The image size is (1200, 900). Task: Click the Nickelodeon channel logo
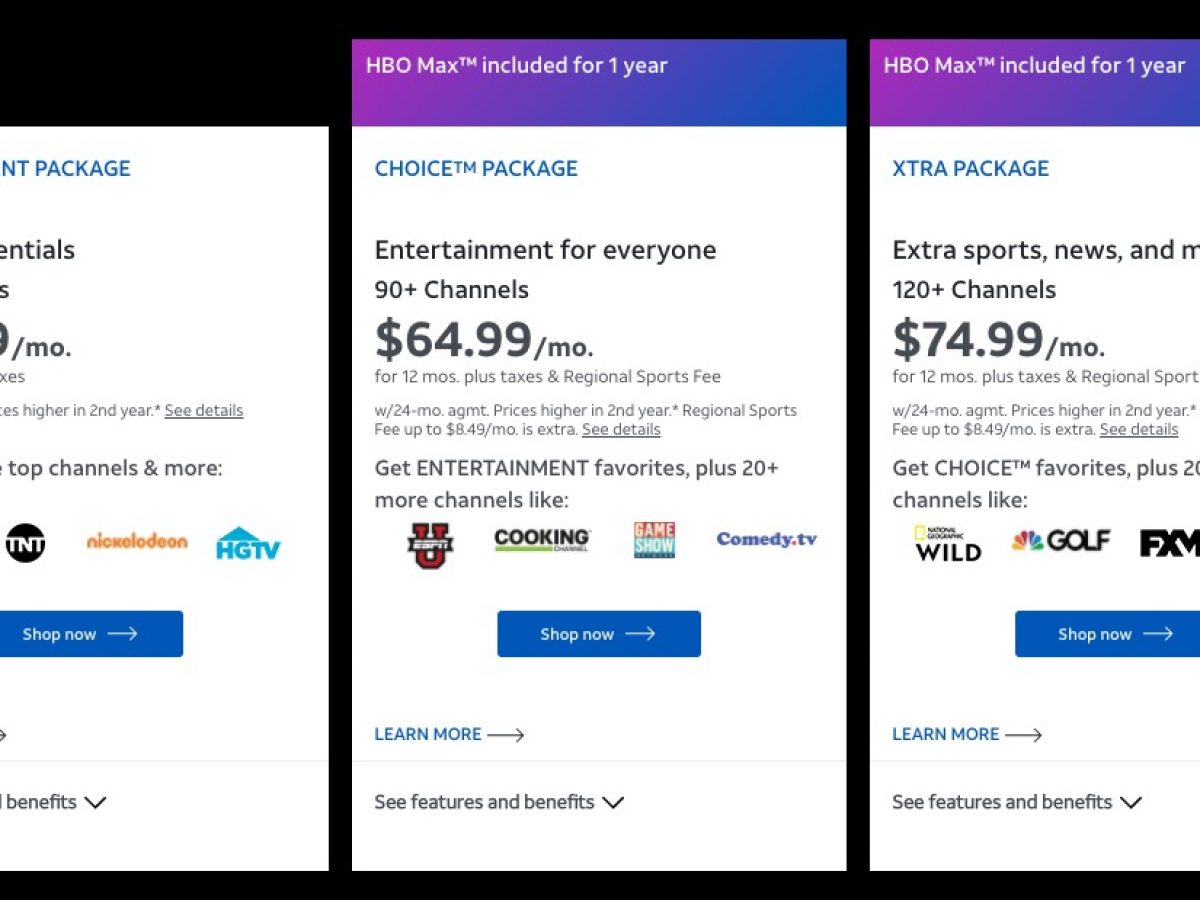click(x=137, y=541)
